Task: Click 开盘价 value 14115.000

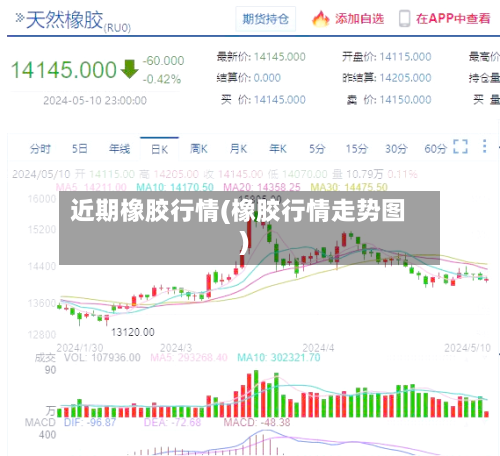Action: pyautogui.click(x=405, y=57)
